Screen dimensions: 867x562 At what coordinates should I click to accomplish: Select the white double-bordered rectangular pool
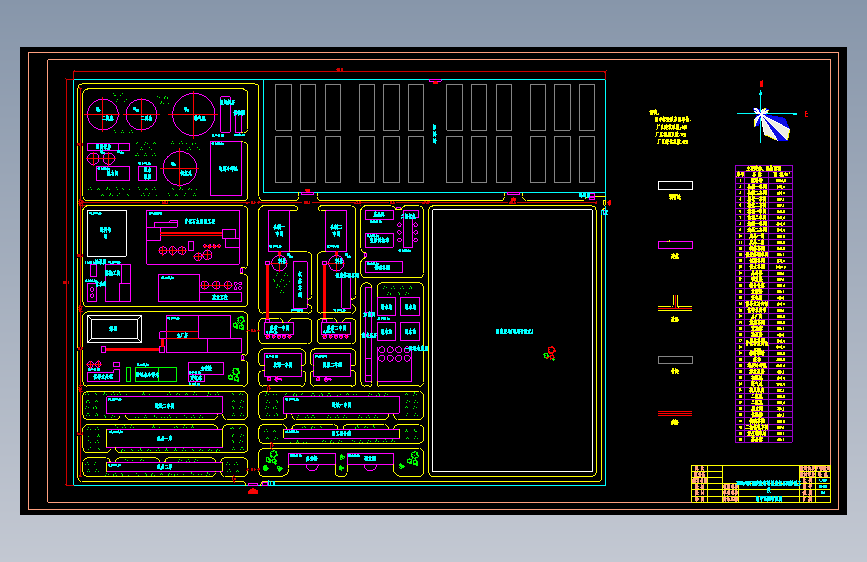click(114, 329)
